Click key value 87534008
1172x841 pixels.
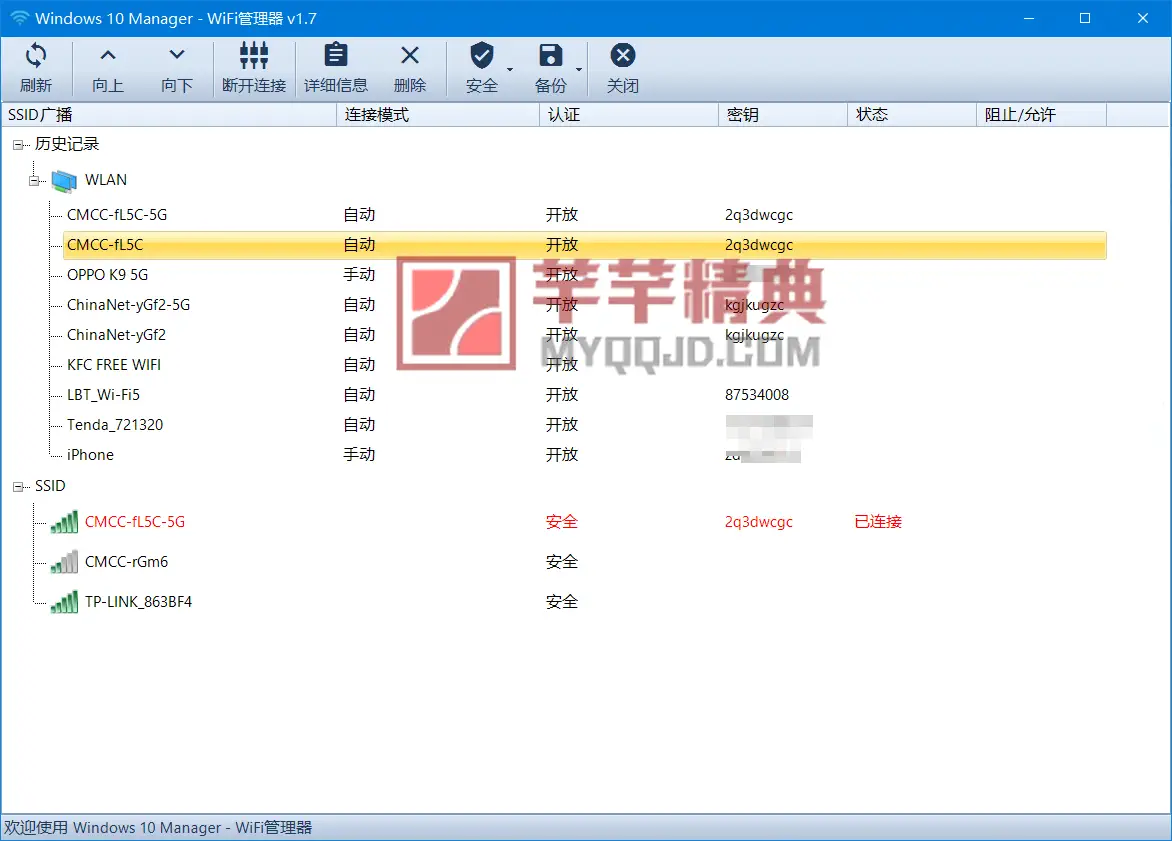tap(756, 395)
